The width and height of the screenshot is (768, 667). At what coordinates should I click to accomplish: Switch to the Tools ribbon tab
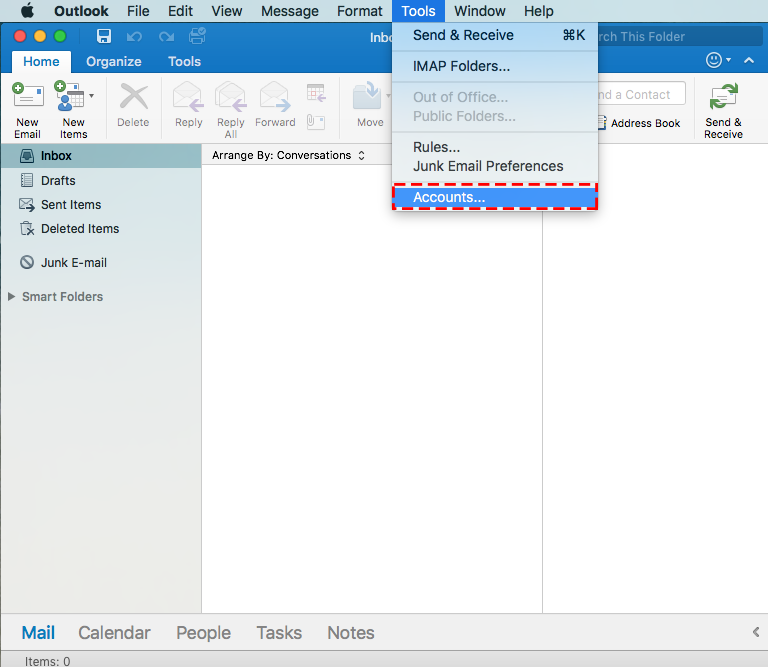click(184, 62)
